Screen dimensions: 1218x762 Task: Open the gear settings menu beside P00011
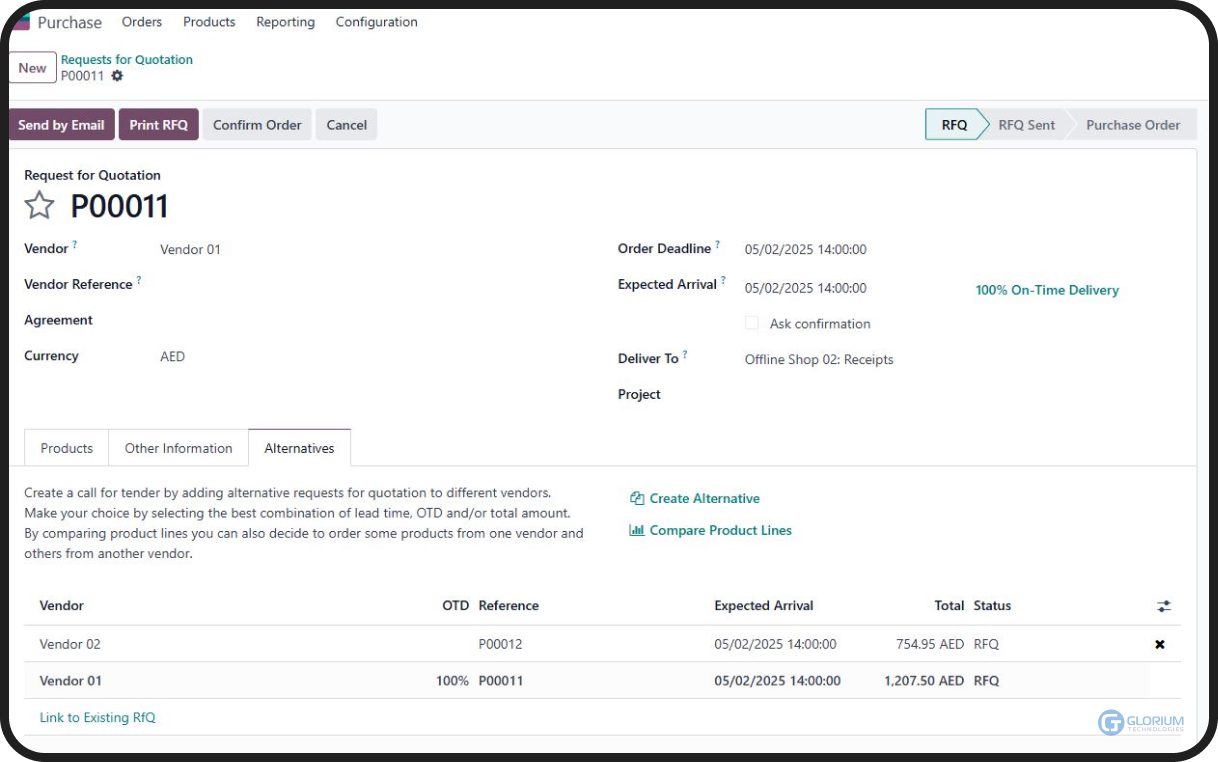pyautogui.click(x=117, y=76)
